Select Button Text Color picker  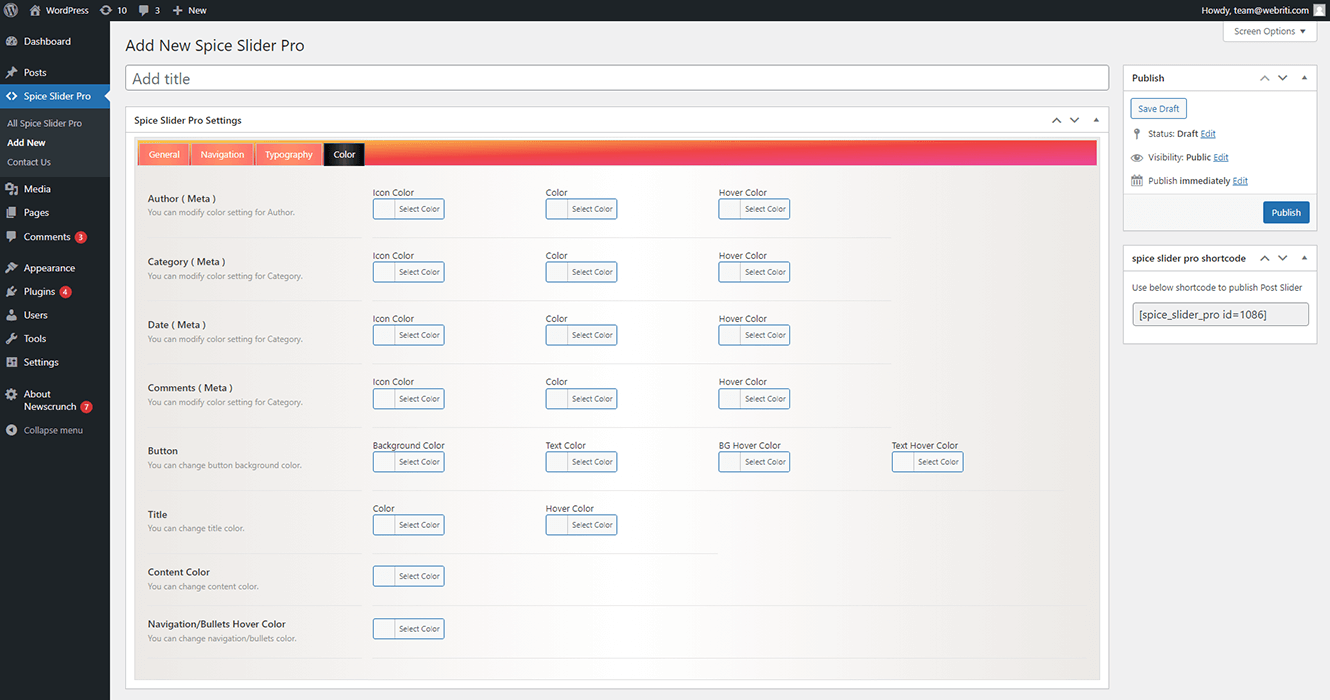(581, 462)
